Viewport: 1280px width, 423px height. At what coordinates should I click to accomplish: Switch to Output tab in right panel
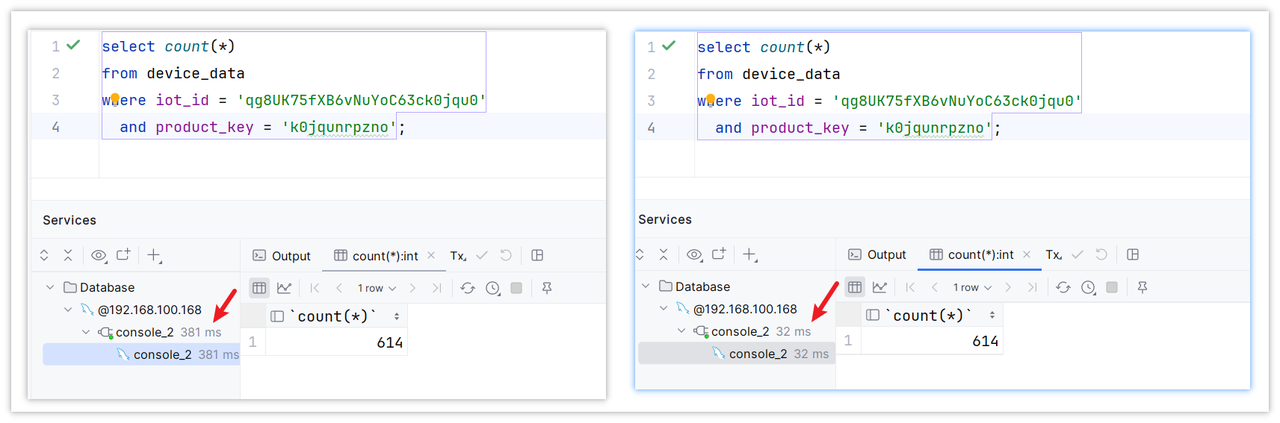877,255
